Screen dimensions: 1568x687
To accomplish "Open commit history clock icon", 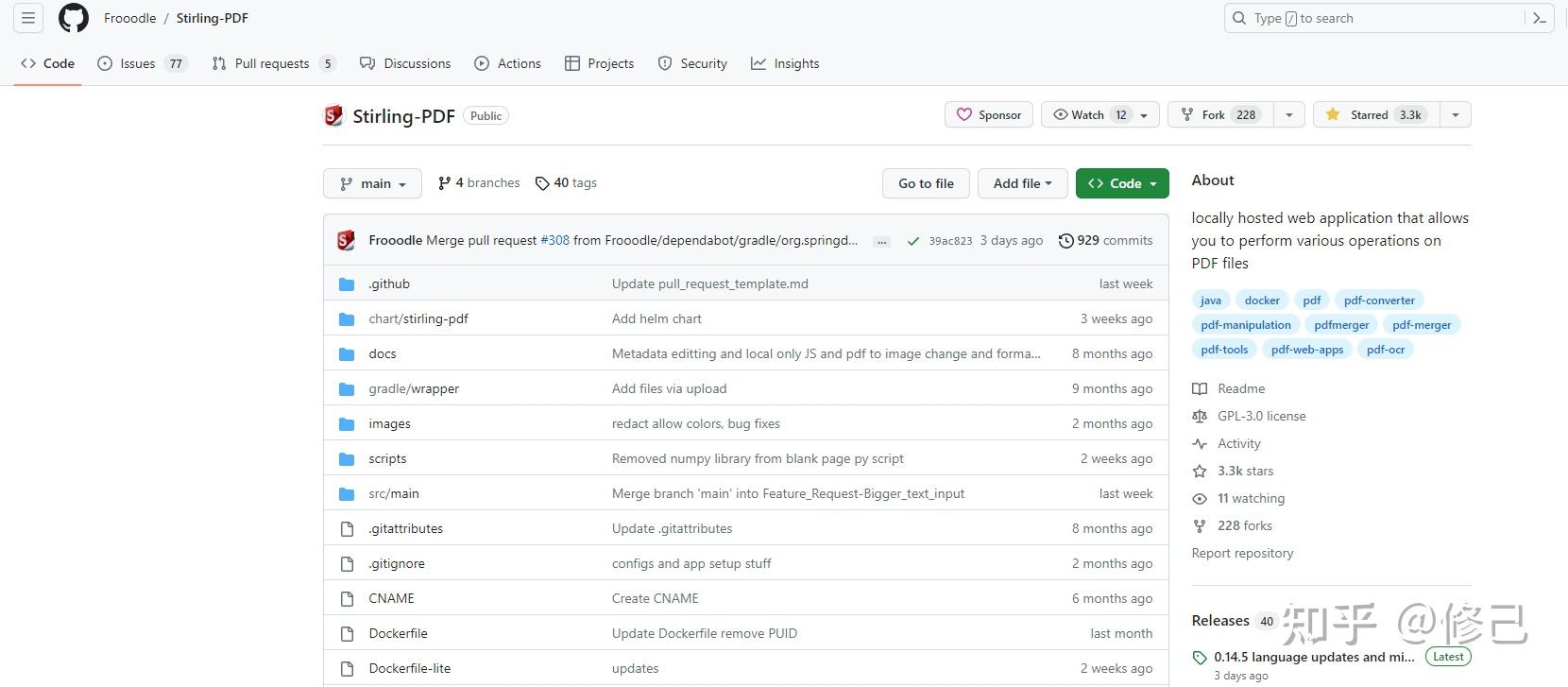I will (x=1065, y=241).
